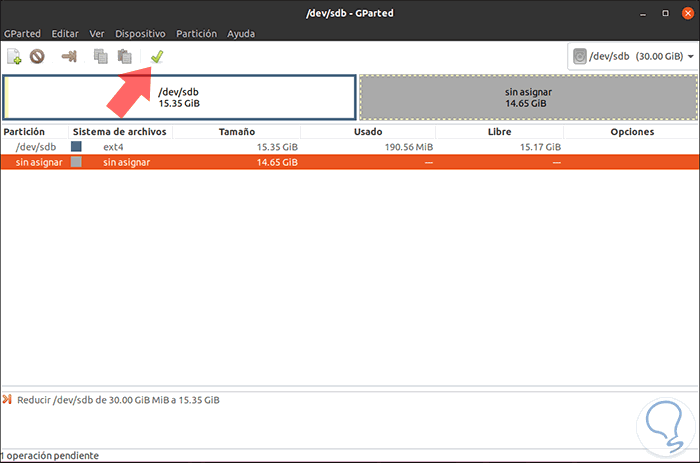Click the Copy partition toolbar icon
Screen dimensions: 700x463
tap(100, 57)
